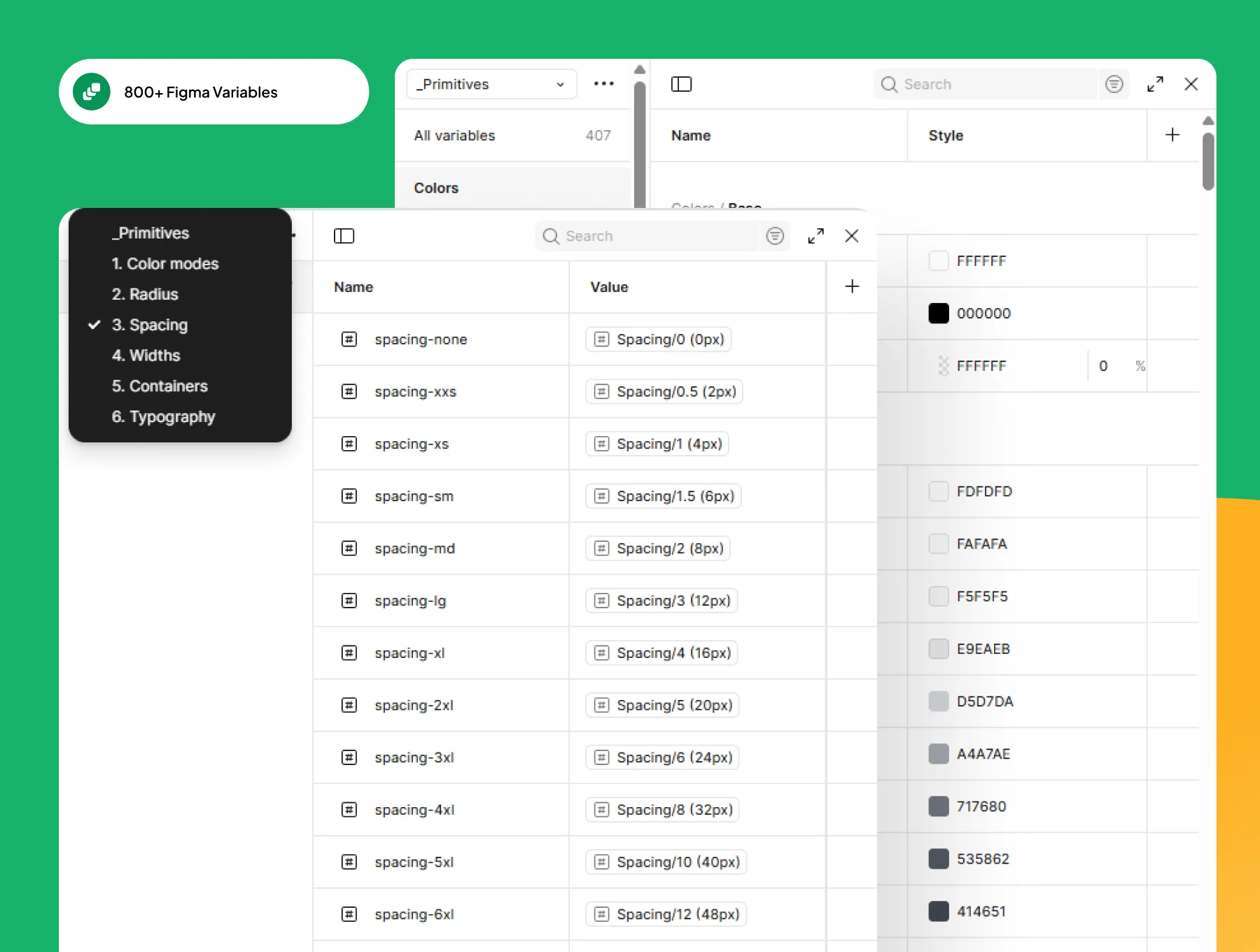Open three-dots more menu beside _Primitives

click(x=603, y=83)
